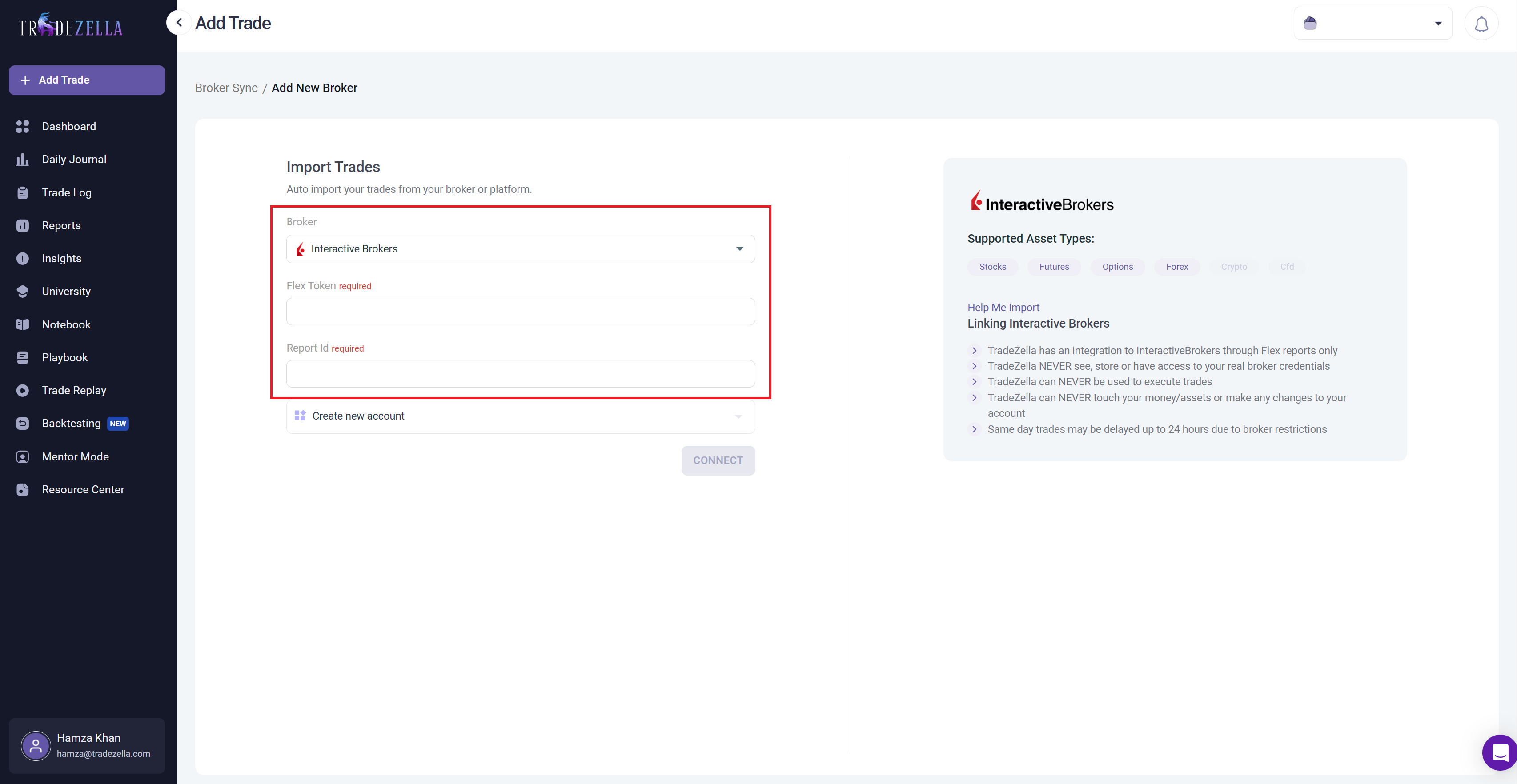1517x784 pixels.
Task: Expand first Linking Interactive Brokers bullet chevron
Action: (x=974, y=351)
